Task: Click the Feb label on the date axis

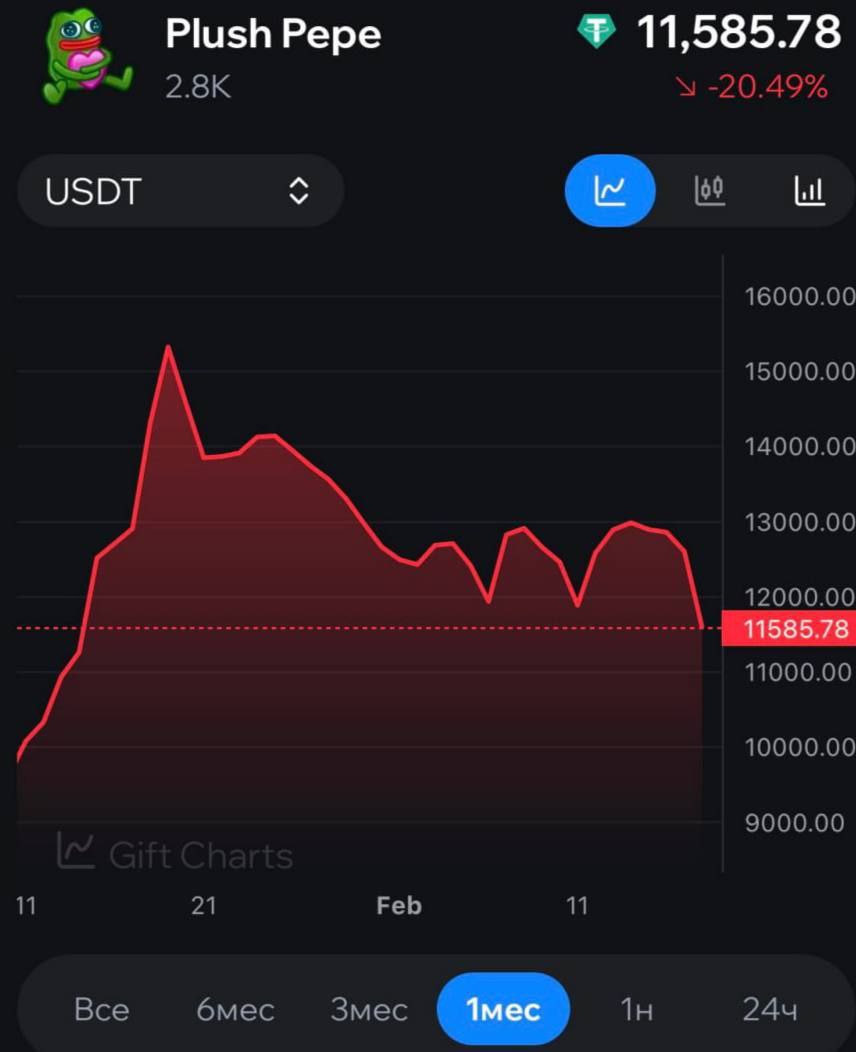Action: 399,906
